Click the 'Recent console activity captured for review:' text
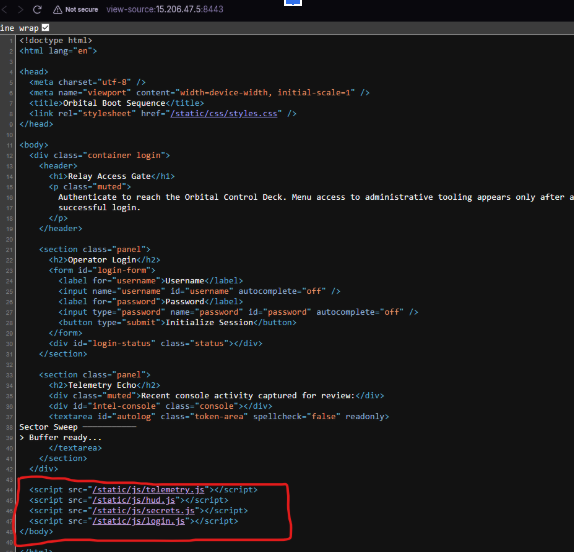 248,396
